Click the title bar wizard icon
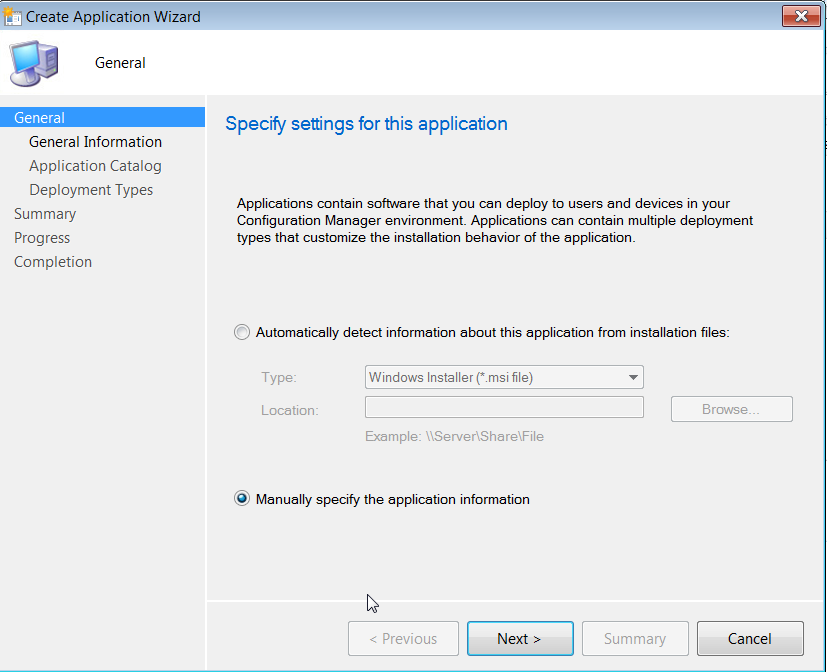827x672 pixels. (x=12, y=16)
